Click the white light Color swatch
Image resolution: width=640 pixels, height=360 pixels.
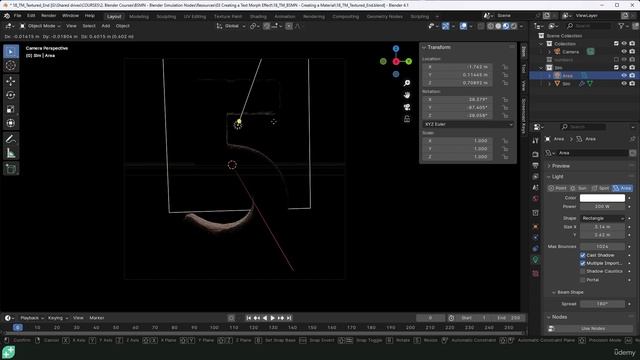click(x=602, y=198)
